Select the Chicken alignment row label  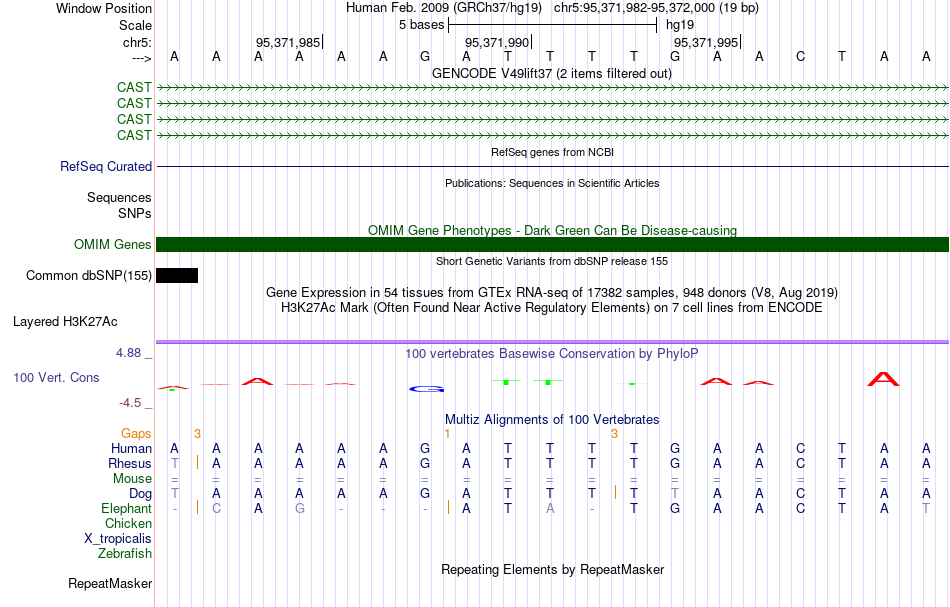point(128,523)
